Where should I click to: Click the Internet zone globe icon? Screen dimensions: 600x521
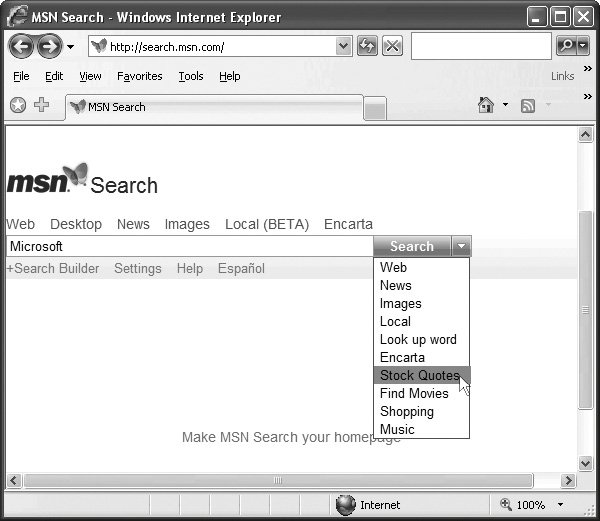(x=346, y=505)
